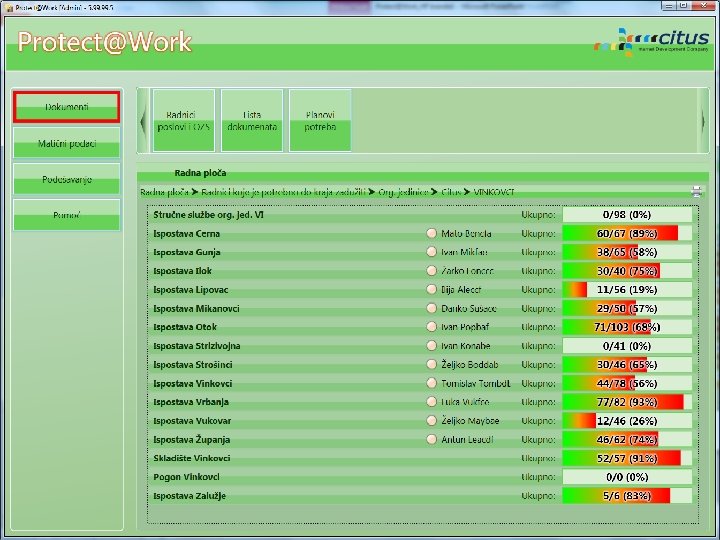Select the 'Ispostava Županja' label
The height and width of the screenshot is (540, 720).
coord(191,439)
